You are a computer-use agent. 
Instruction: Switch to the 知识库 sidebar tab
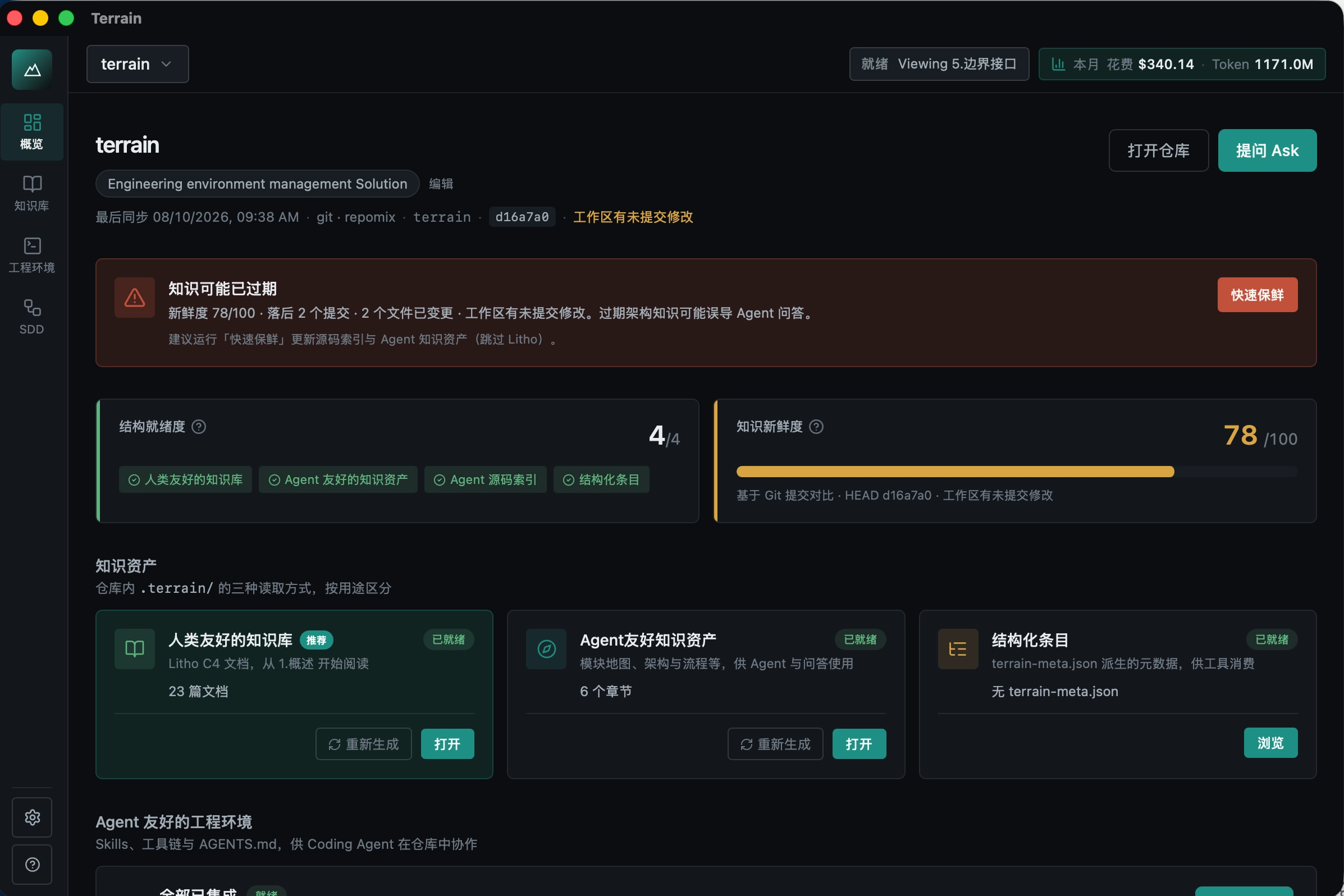32,194
